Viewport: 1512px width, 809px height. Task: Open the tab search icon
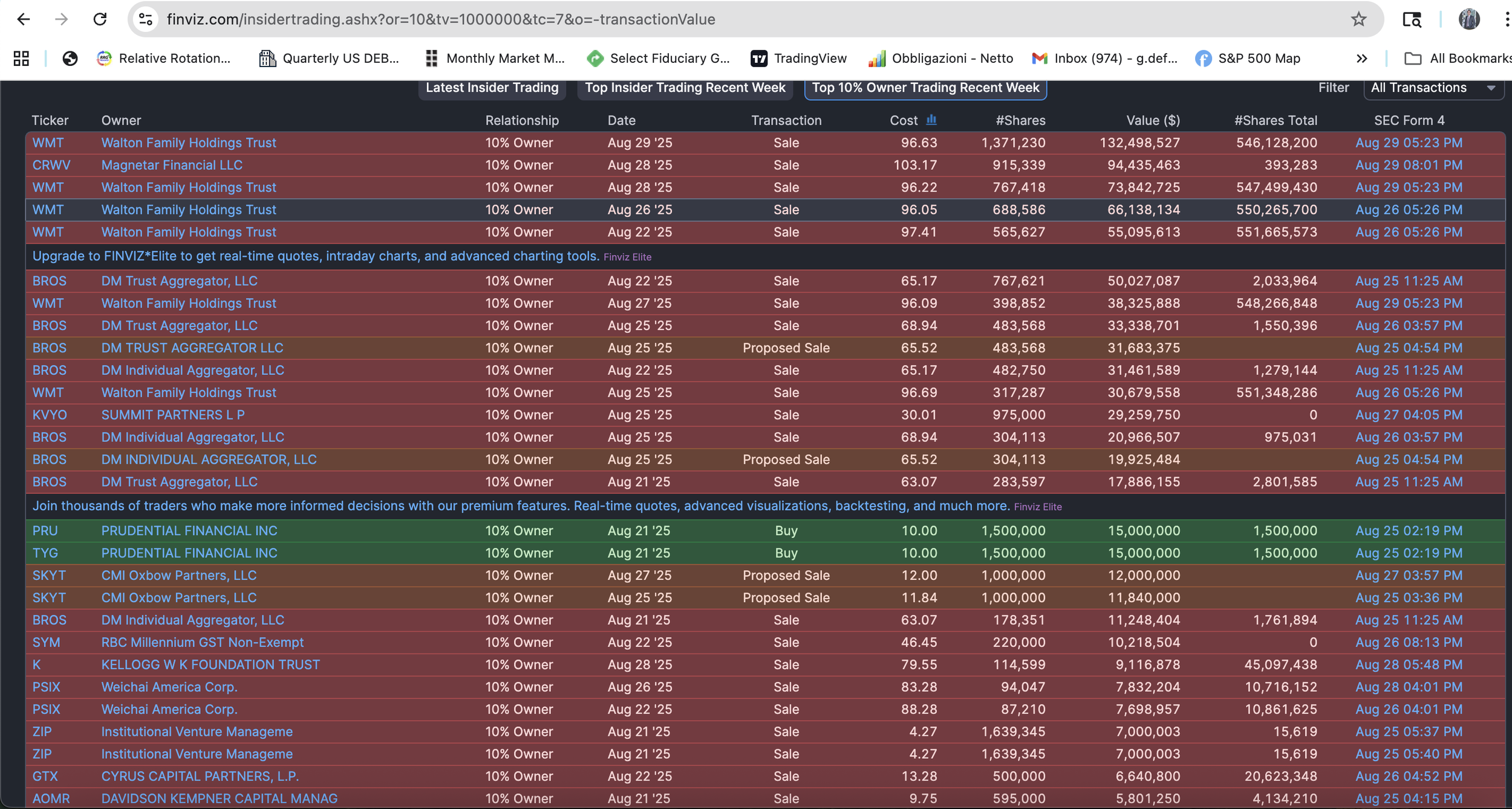point(1412,19)
